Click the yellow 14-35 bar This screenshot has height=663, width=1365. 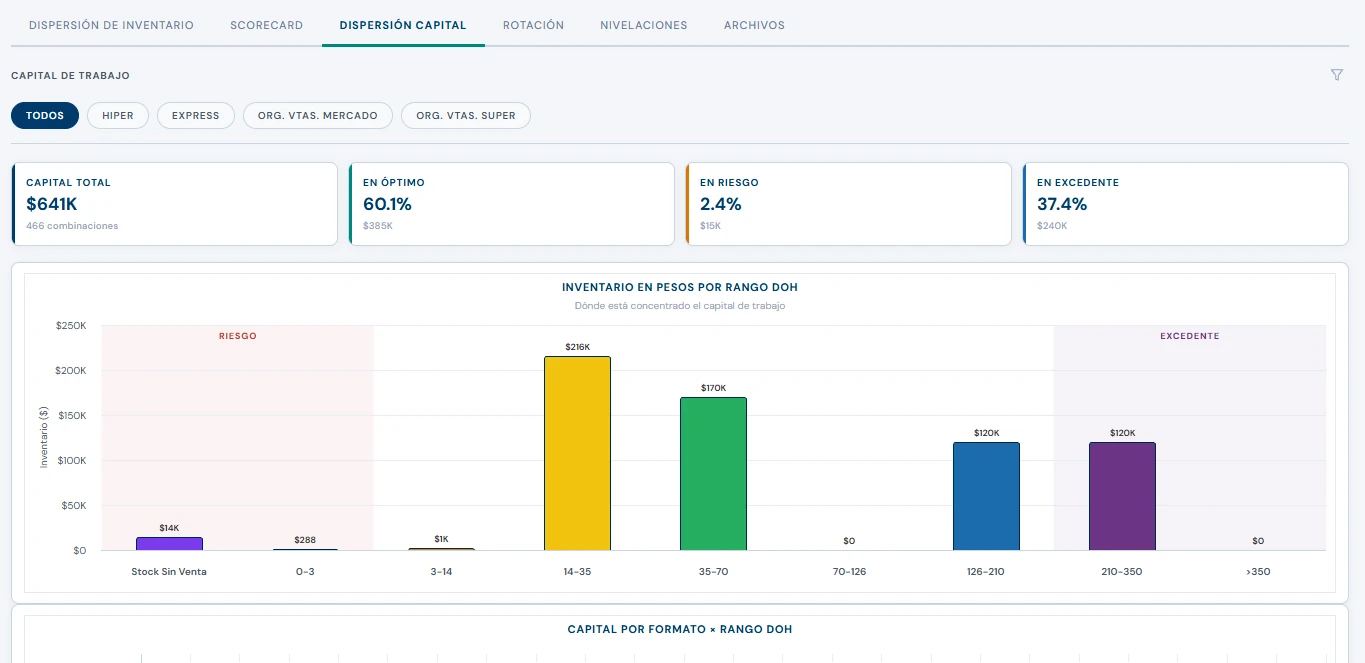(577, 453)
